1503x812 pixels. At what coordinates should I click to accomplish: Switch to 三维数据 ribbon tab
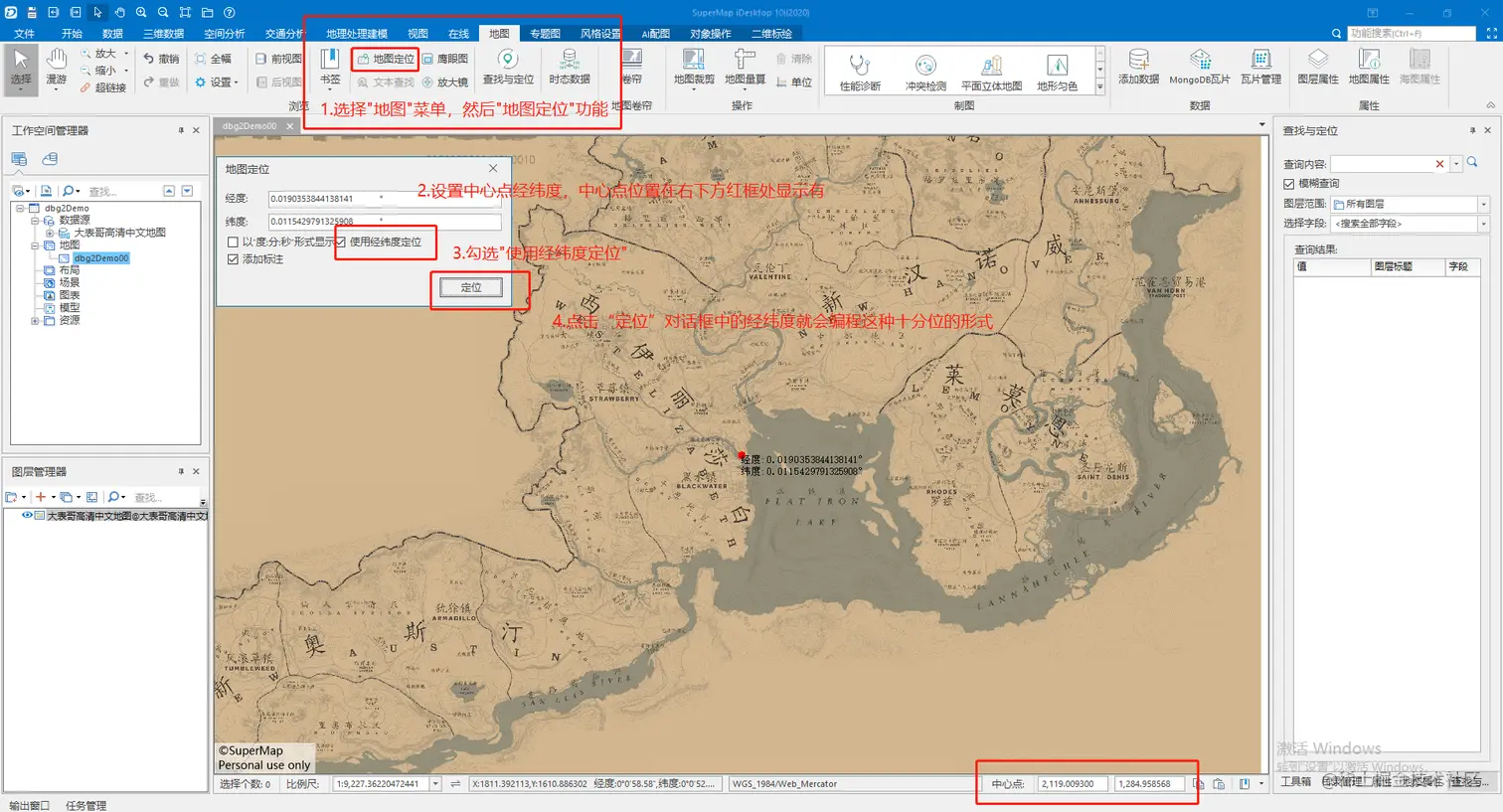(164, 34)
